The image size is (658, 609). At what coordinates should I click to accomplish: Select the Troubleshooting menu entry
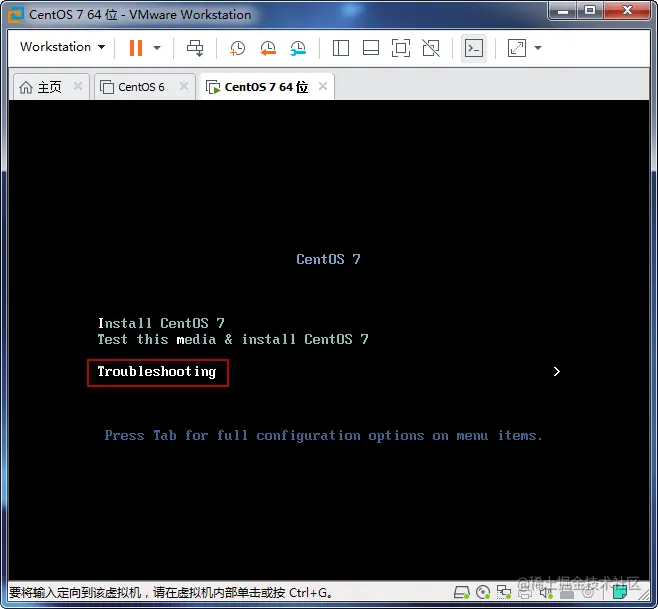pyautogui.click(x=157, y=371)
